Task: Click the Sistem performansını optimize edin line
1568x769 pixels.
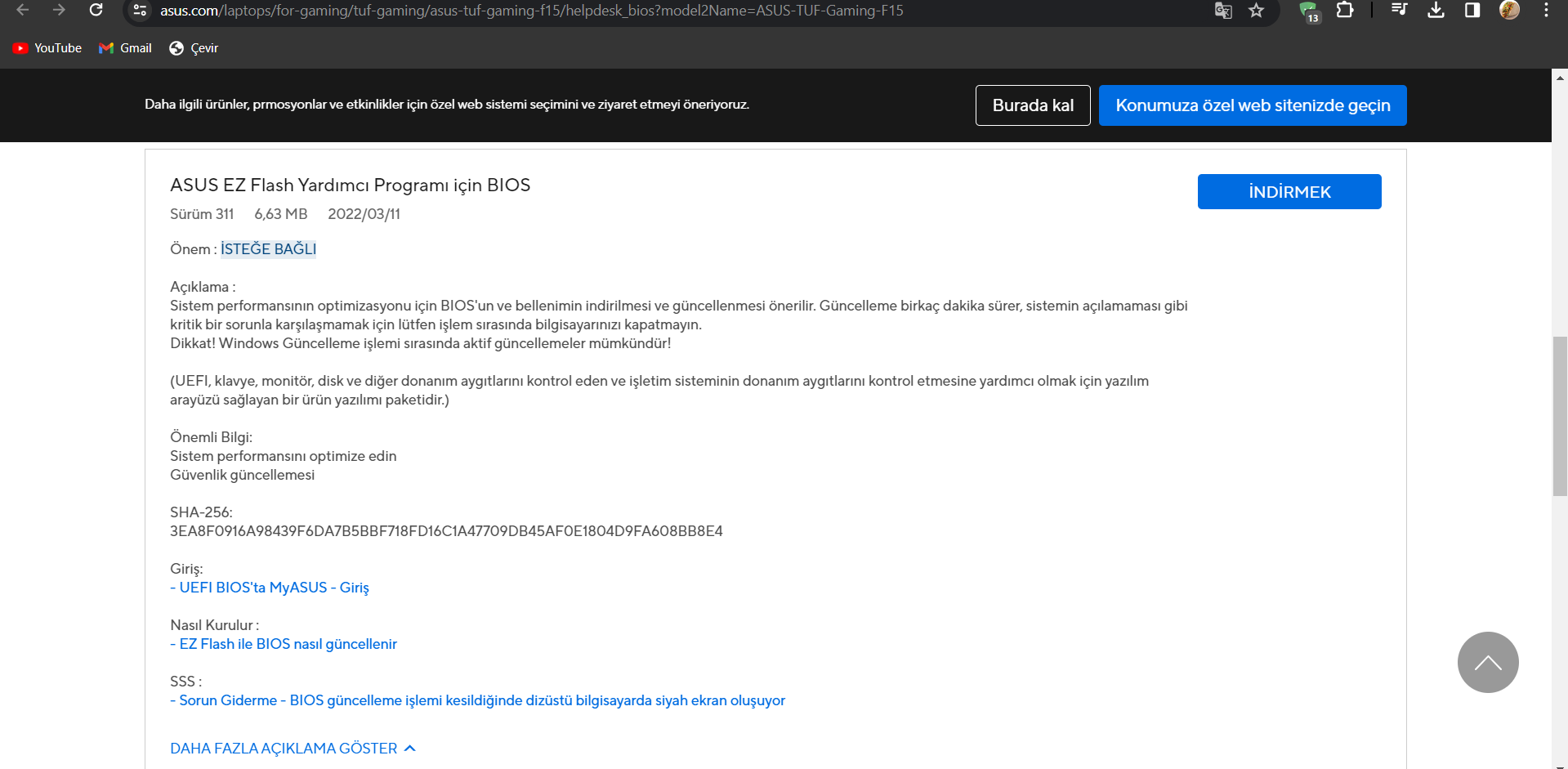Action: pyautogui.click(x=283, y=456)
